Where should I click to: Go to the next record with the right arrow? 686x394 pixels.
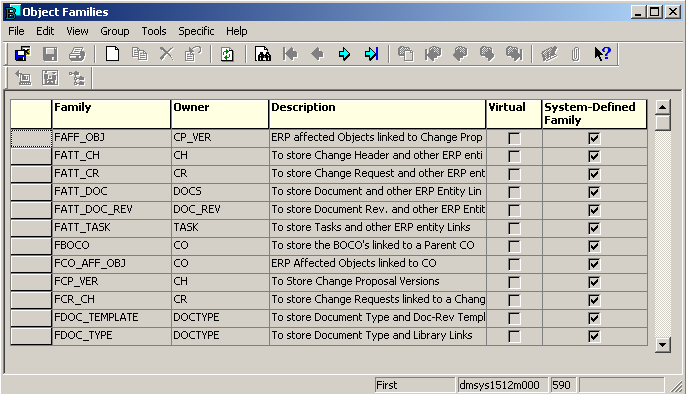pyautogui.click(x=344, y=54)
